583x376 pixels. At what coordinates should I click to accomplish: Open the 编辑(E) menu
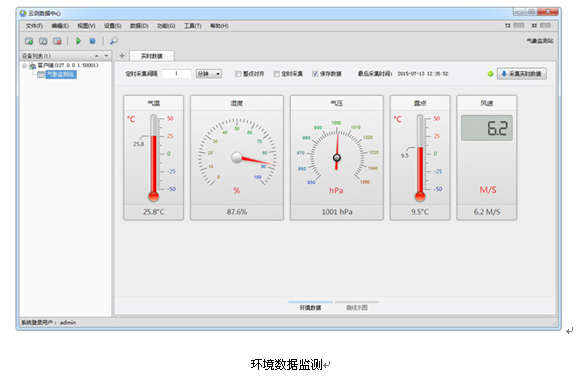(x=60, y=26)
